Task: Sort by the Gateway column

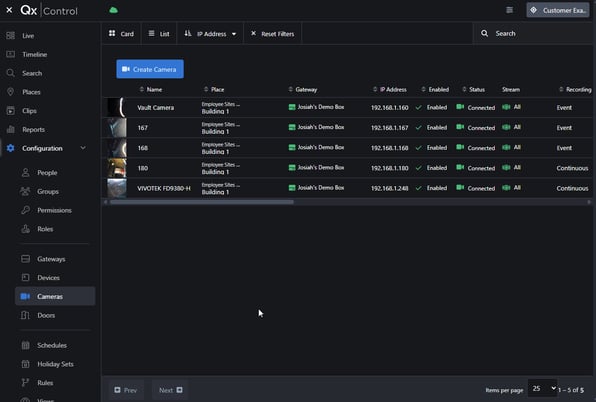Action: point(303,90)
